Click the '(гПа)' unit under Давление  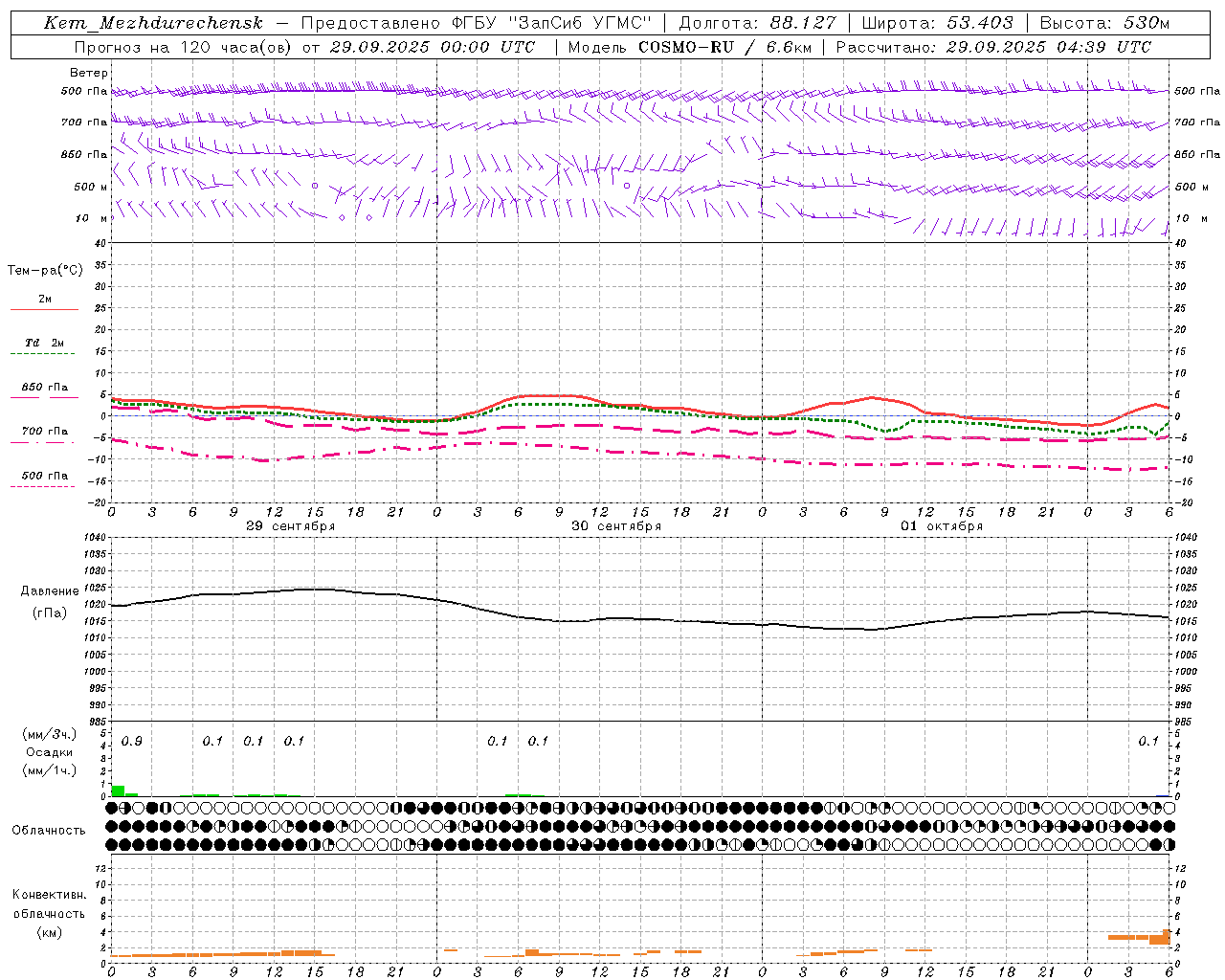pos(50,613)
